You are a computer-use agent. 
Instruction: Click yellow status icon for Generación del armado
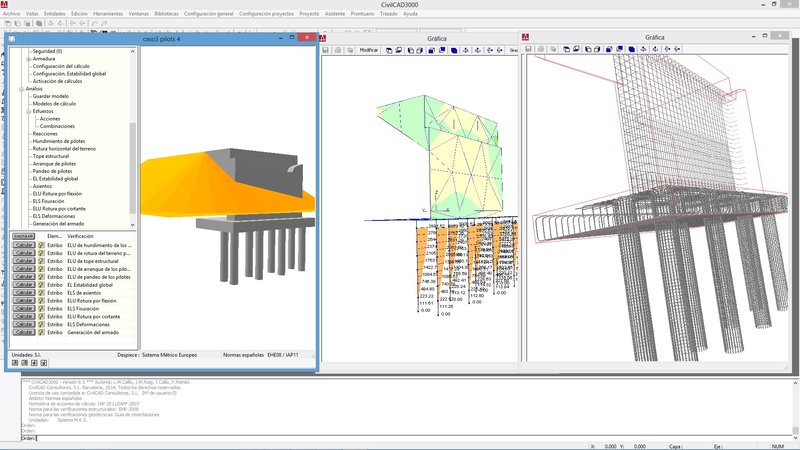pos(41,332)
